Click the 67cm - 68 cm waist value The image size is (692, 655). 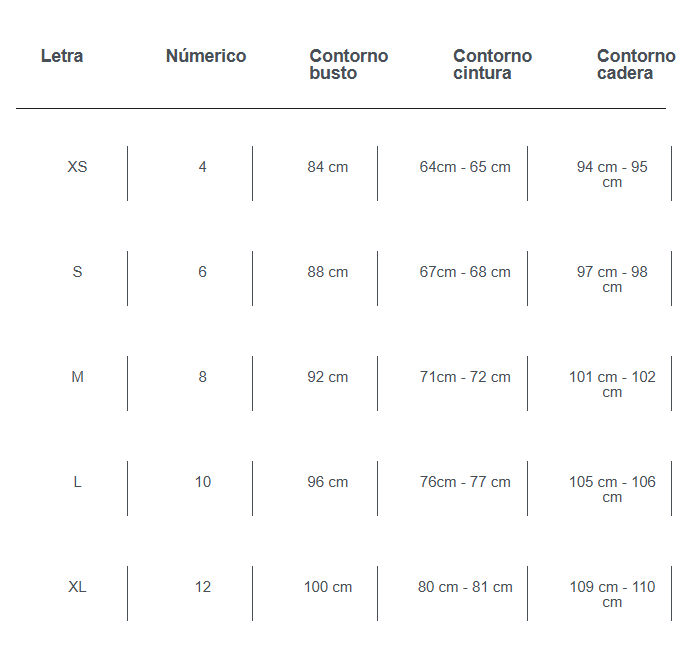point(465,272)
